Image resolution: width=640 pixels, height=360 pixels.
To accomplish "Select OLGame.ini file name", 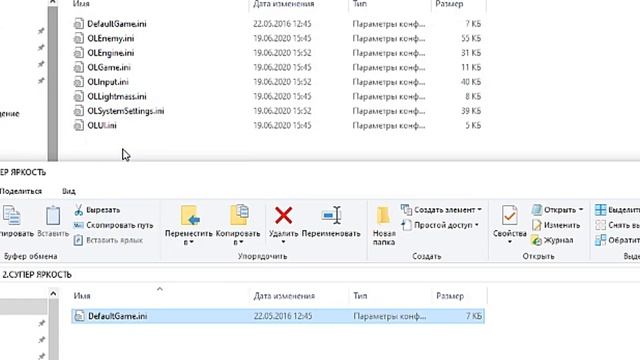I will point(109,67).
